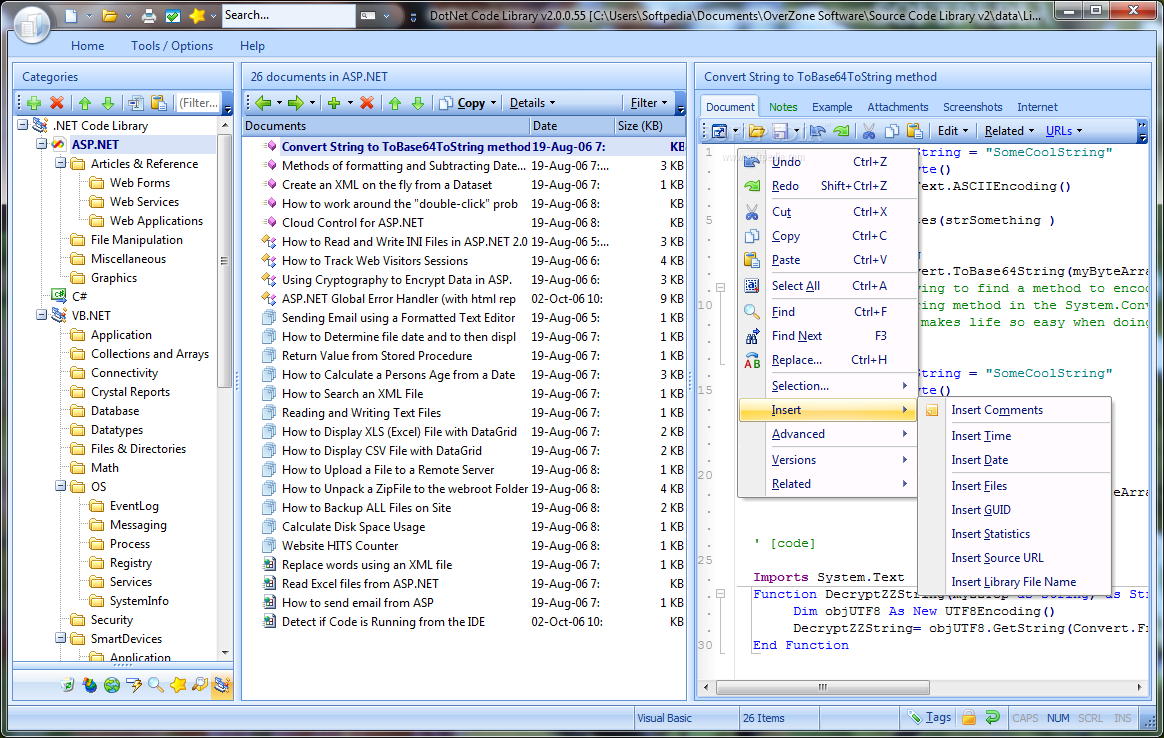This screenshot has width=1164, height=738.
Task: Collapse the VB.NET tree node
Action: [42, 315]
